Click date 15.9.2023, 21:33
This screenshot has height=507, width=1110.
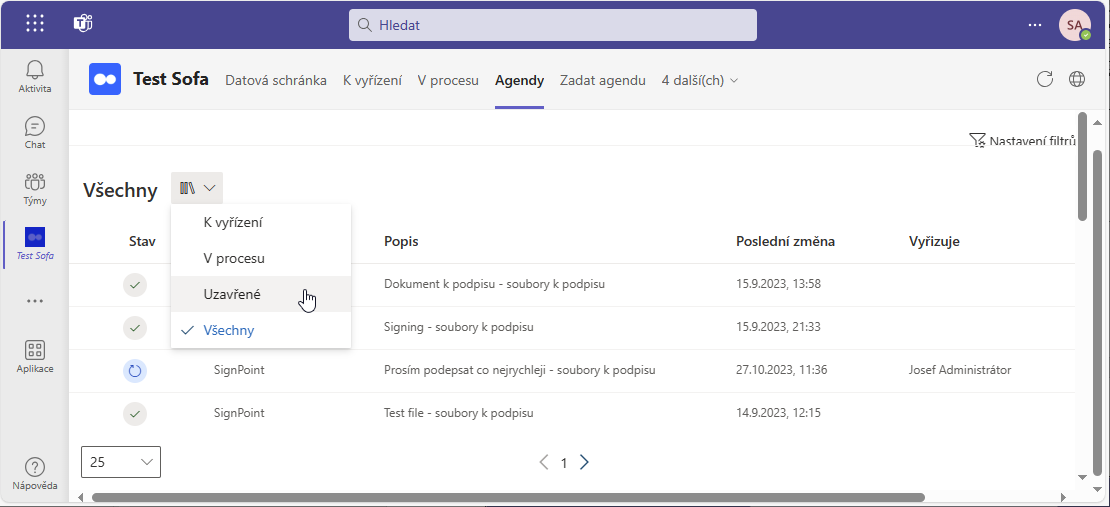click(778, 327)
